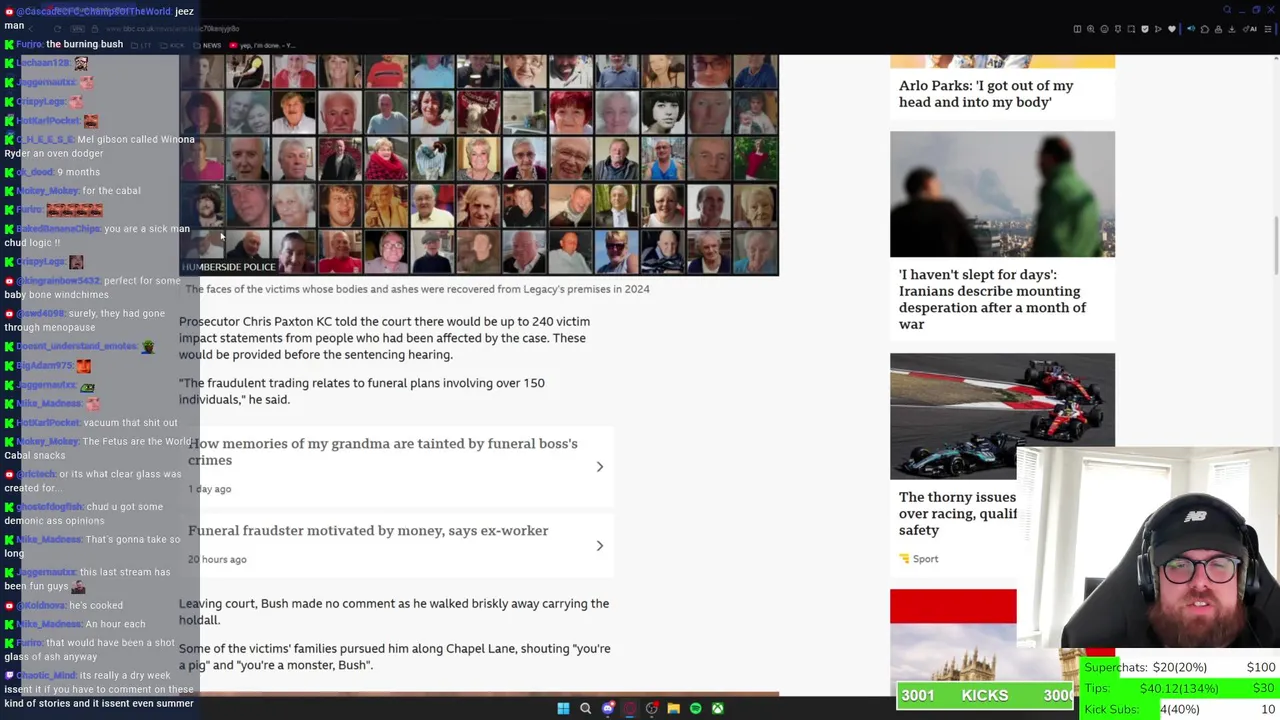Open the extensions cube icon

pyautogui.click(x=1205, y=29)
